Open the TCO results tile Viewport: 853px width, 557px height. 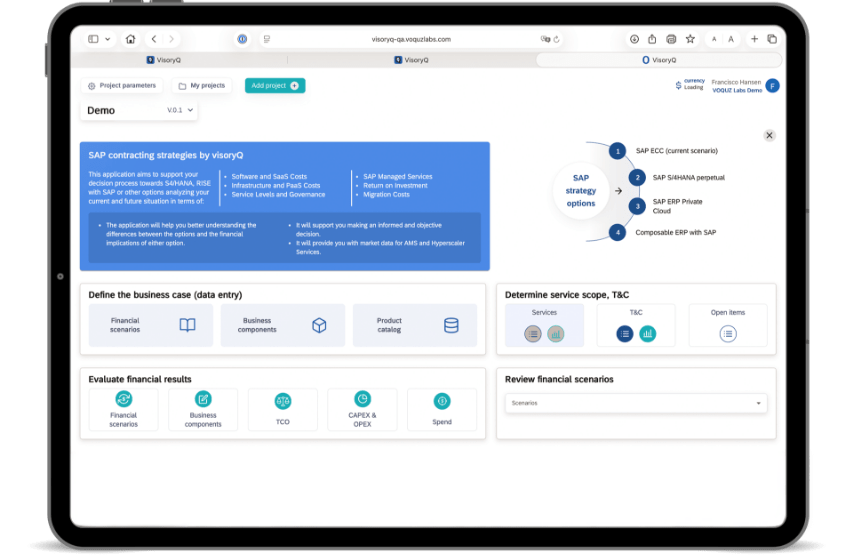pos(282,410)
